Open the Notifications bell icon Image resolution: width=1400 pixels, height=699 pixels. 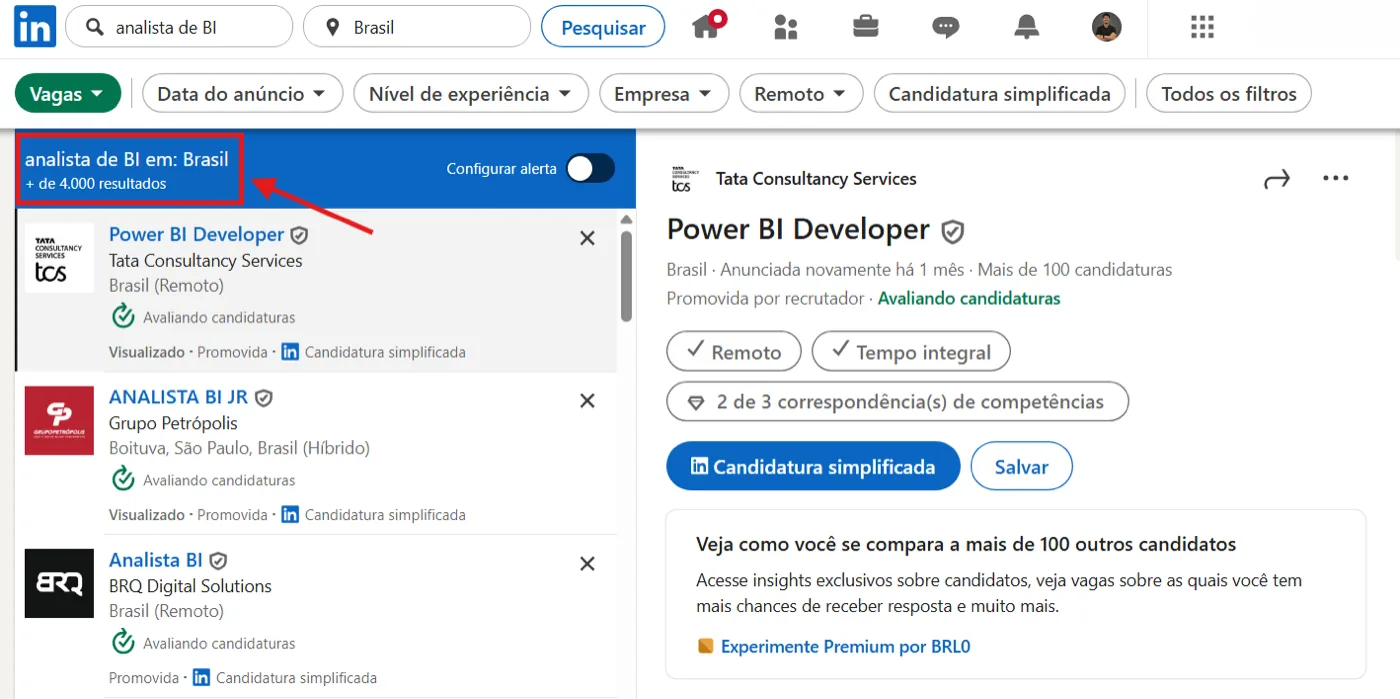[x=1026, y=27]
